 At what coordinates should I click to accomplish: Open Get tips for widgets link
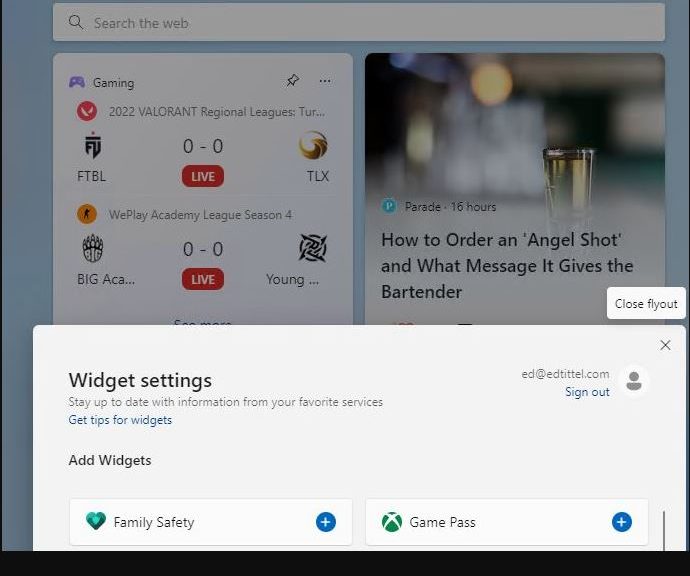click(120, 420)
